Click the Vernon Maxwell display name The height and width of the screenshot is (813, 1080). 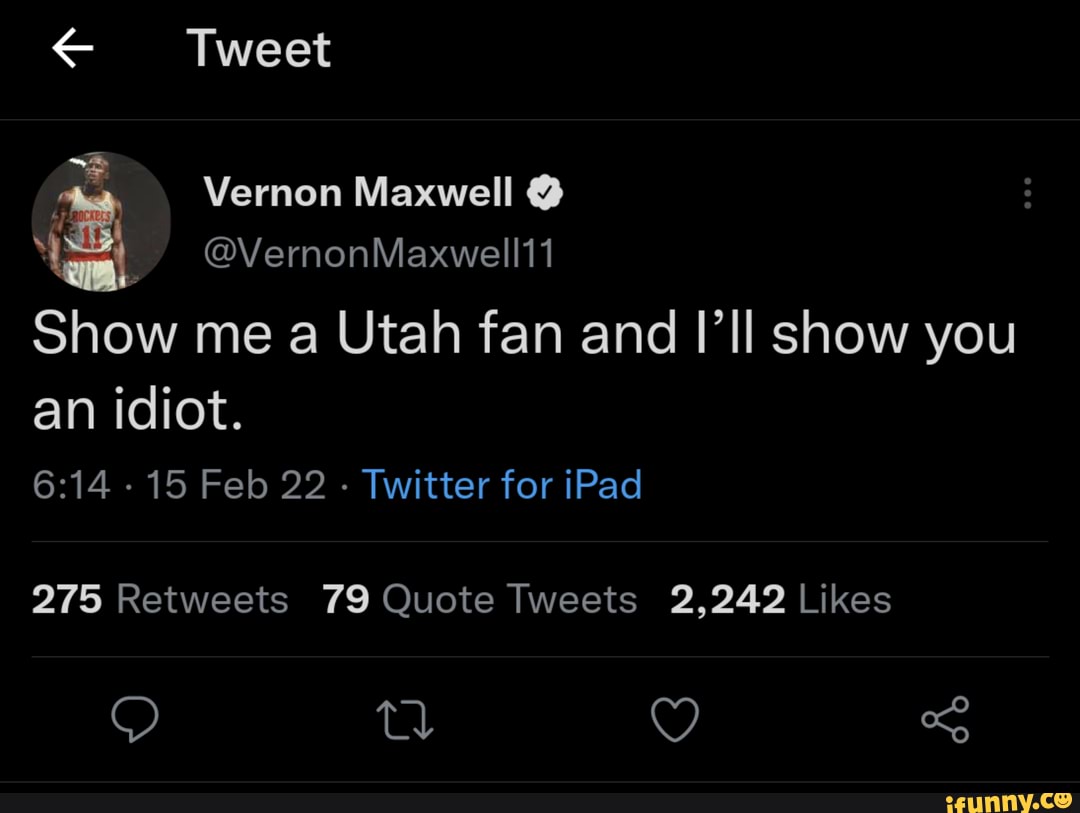click(358, 192)
